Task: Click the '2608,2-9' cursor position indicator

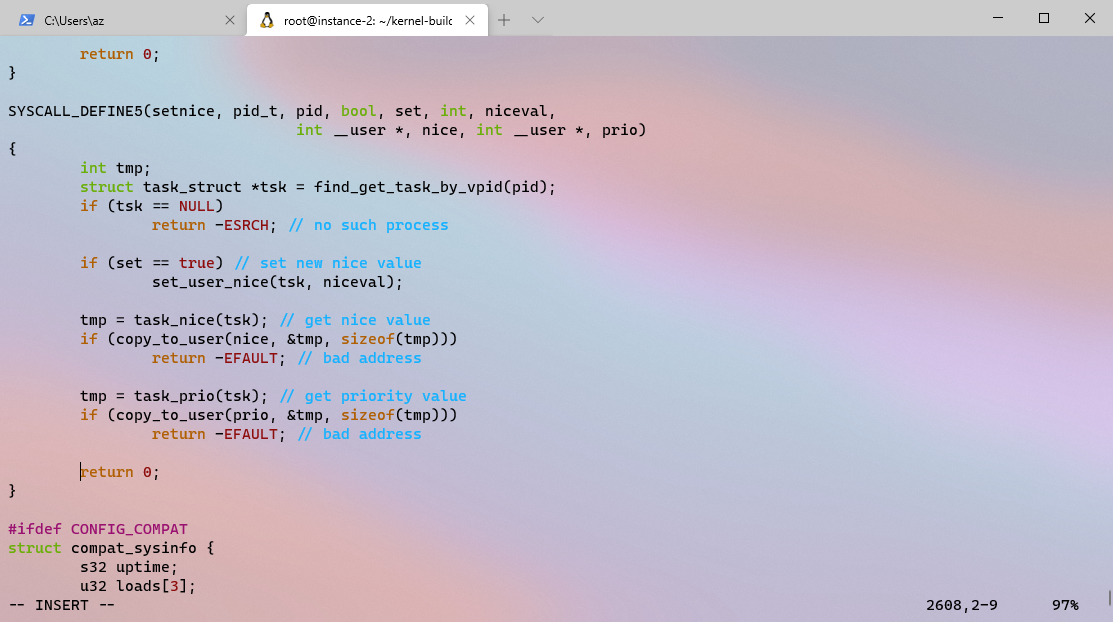Action: pyautogui.click(x=961, y=606)
